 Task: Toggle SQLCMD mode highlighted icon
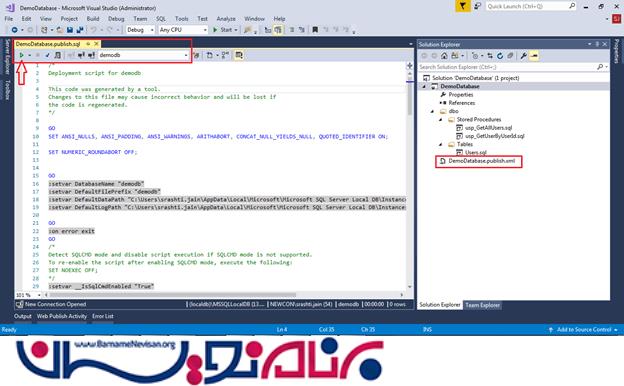click(x=239, y=55)
